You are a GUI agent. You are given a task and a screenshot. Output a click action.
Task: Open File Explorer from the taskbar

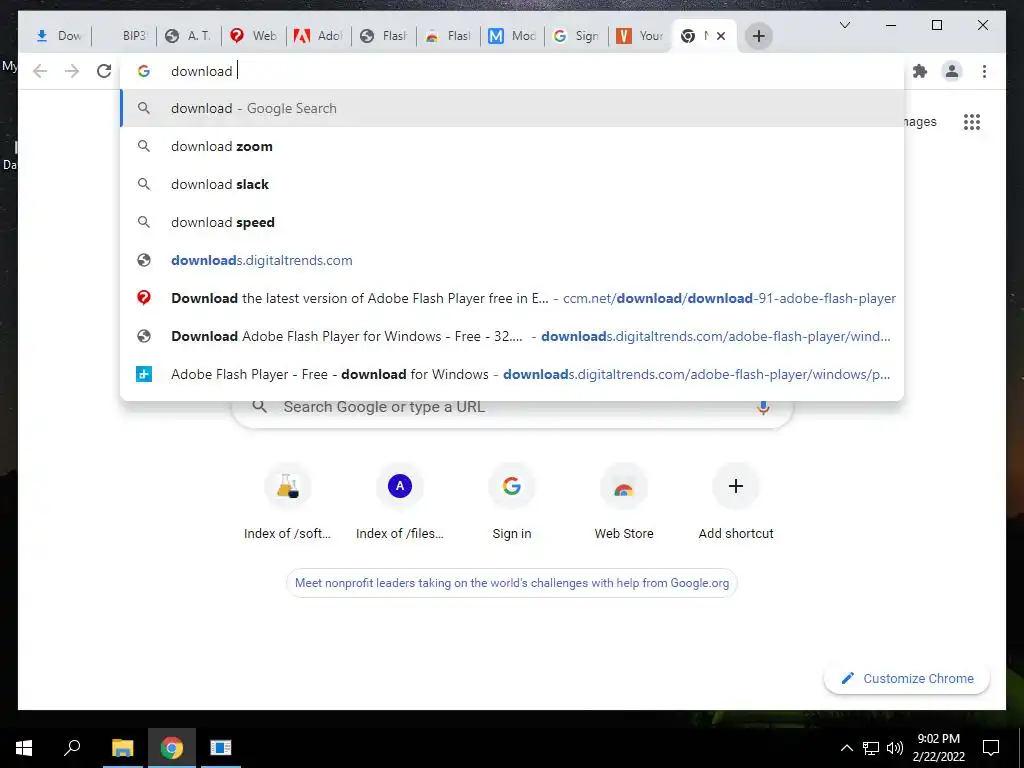122,748
